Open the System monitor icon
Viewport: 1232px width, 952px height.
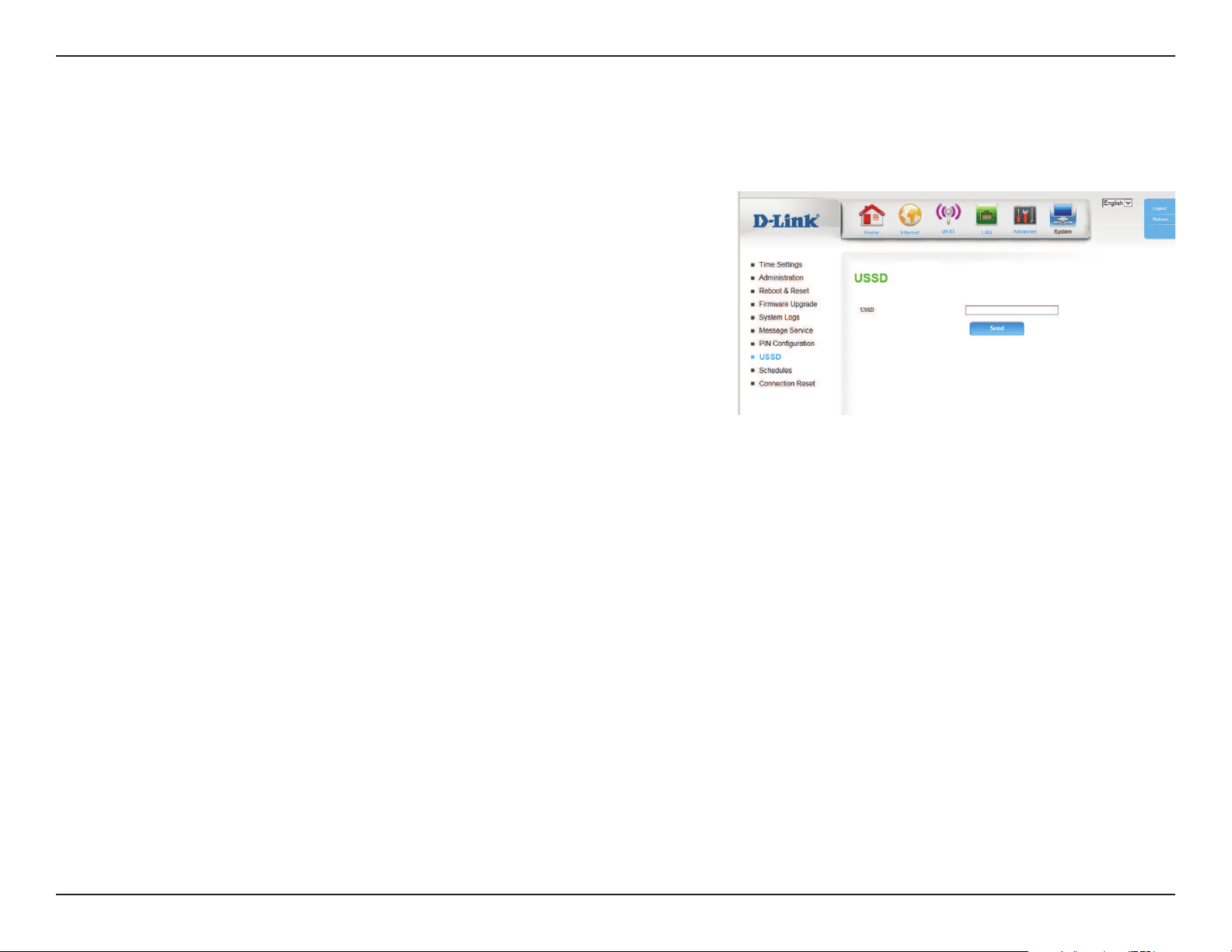click(1063, 217)
